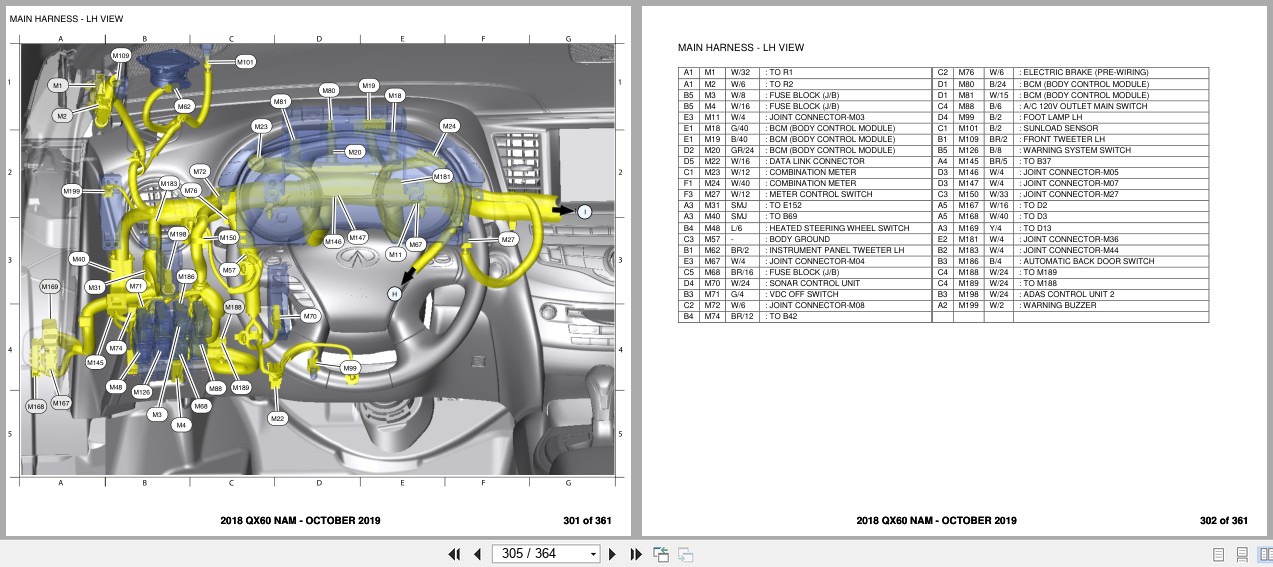Click the greyed-out next view icon
Viewport: 1273px width, 567px height.
coord(686,554)
